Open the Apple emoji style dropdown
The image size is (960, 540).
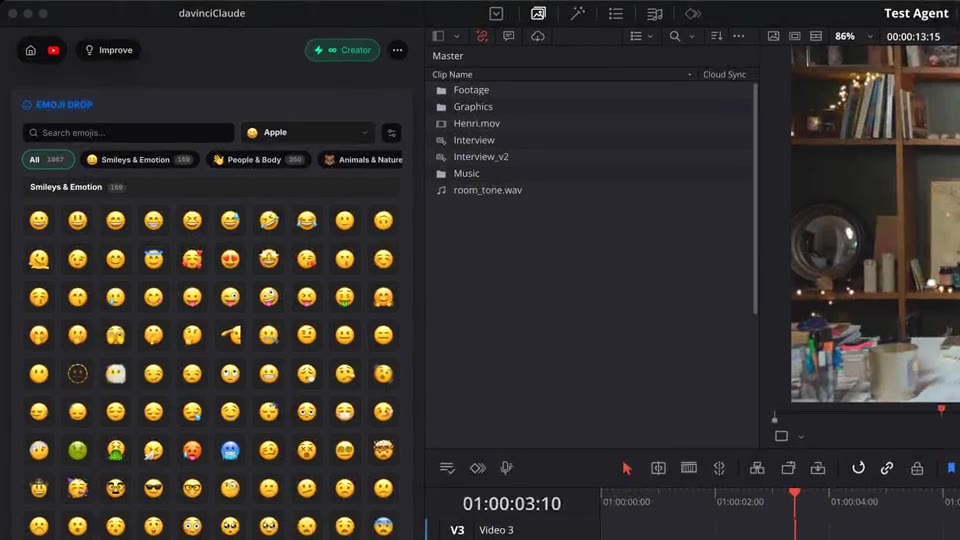307,132
